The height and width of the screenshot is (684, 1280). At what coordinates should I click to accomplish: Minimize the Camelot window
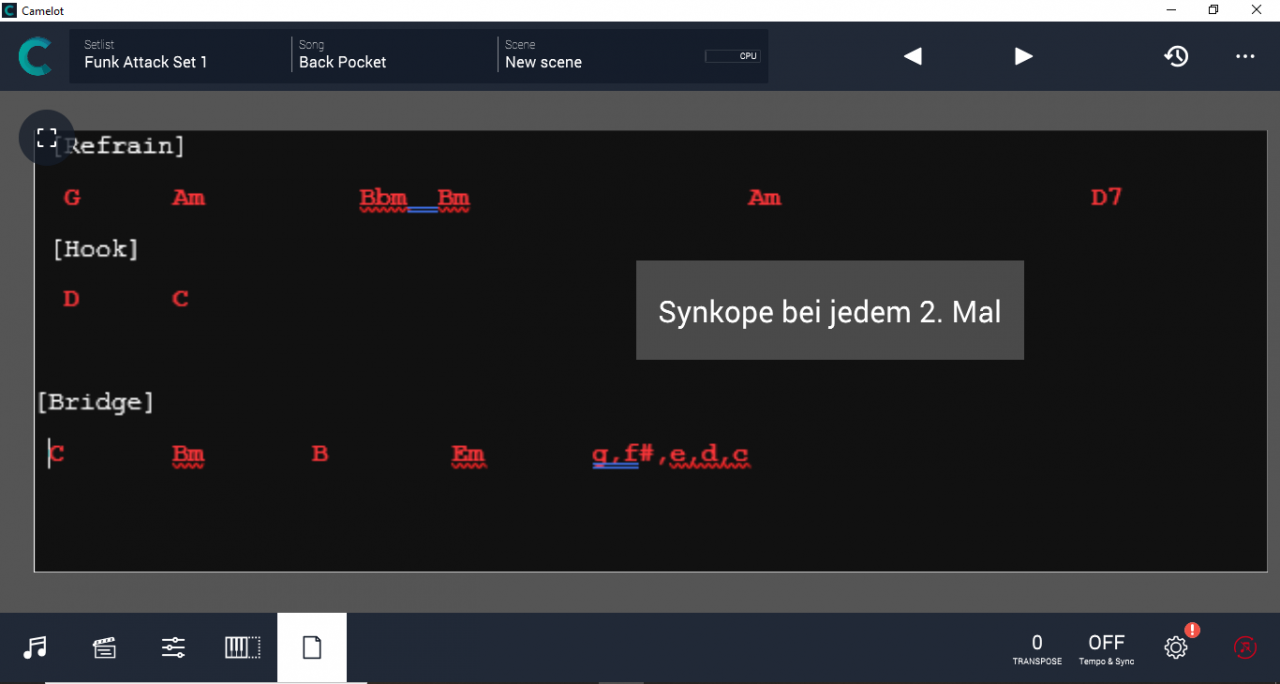[x=1170, y=9]
